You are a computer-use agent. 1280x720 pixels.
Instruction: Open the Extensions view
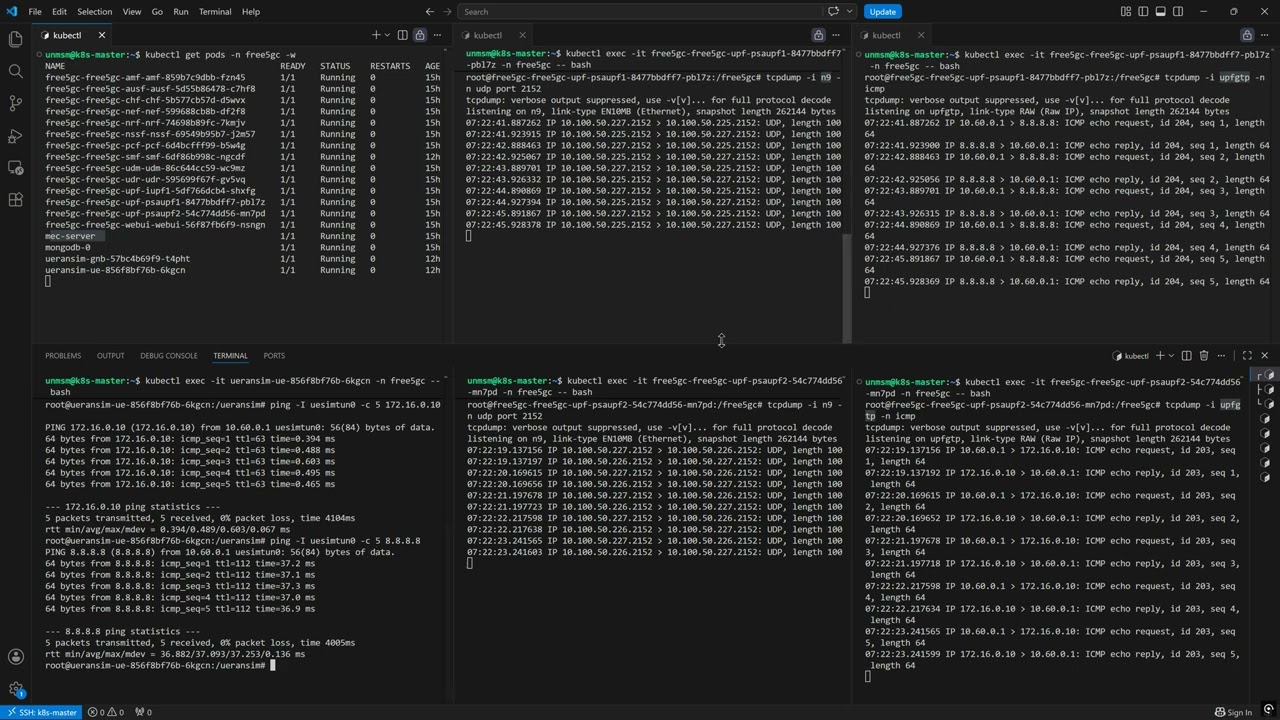point(15,199)
